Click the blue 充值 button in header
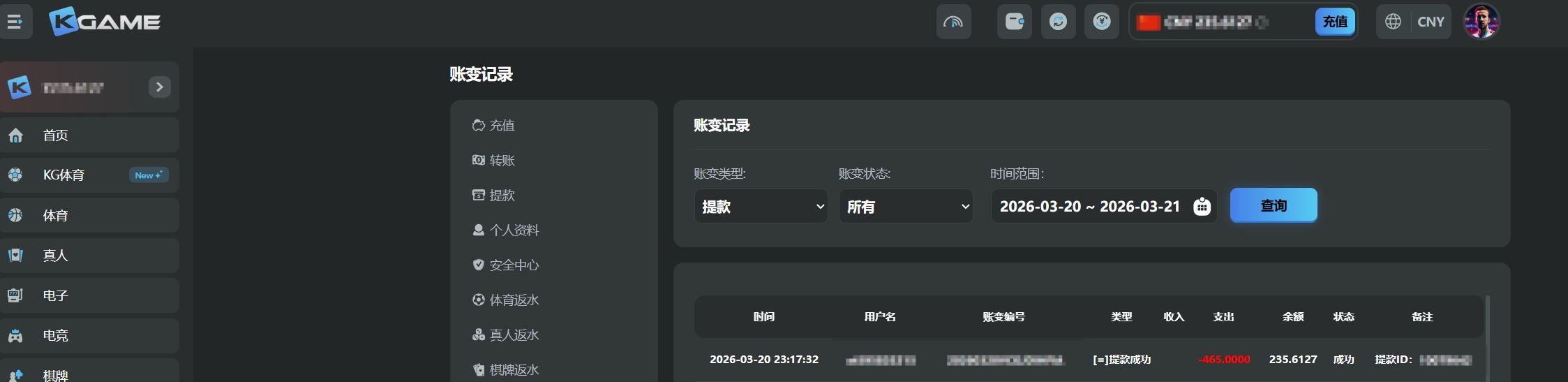1568x382 pixels. coord(1335,22)
